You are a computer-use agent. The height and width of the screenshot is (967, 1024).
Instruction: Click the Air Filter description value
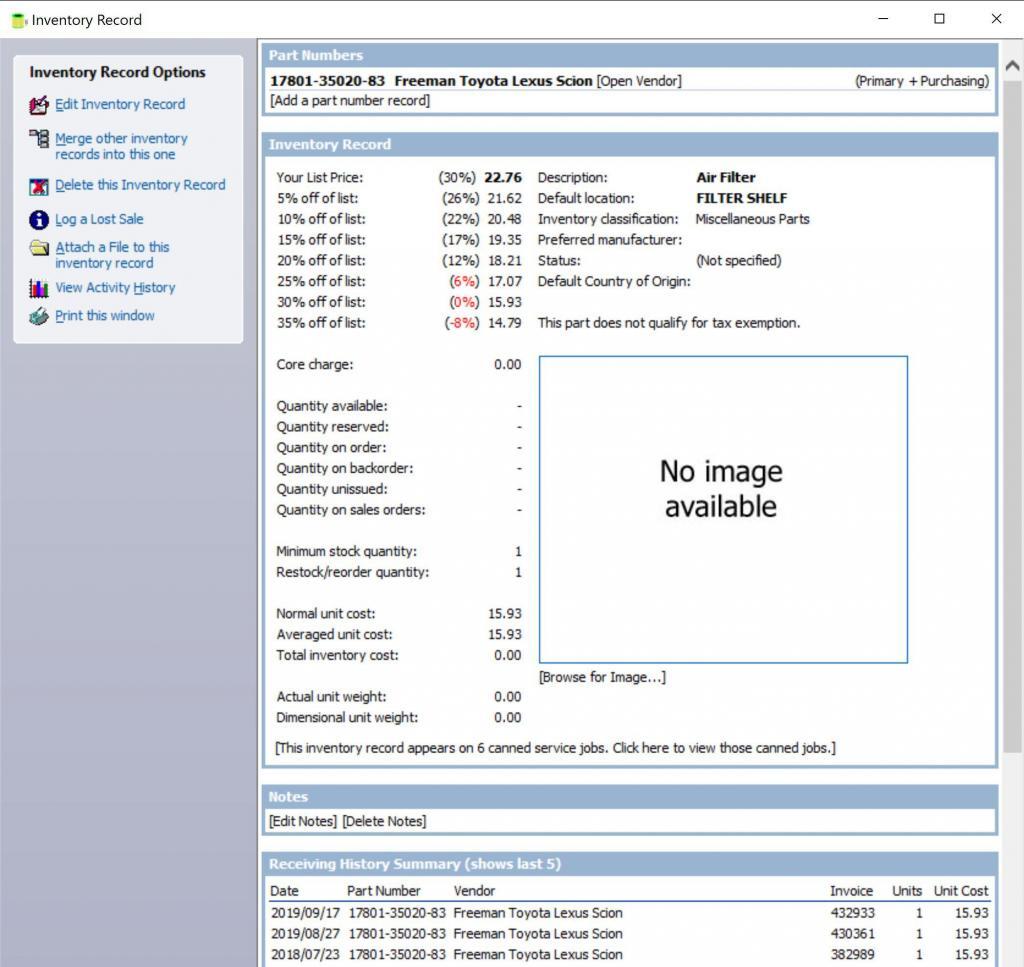[726, 178]
